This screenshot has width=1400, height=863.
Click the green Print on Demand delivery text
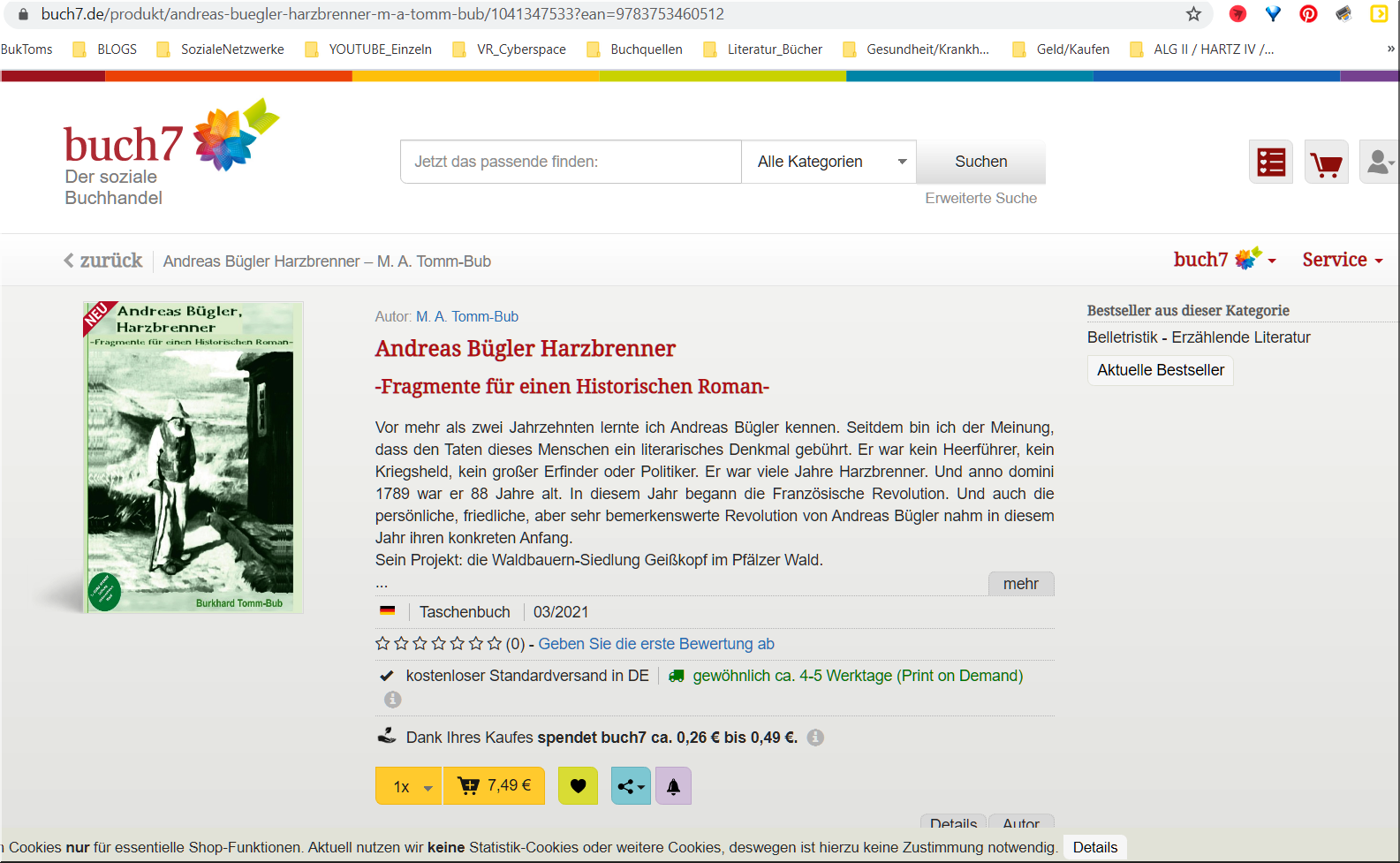click(x=858, y=676)
